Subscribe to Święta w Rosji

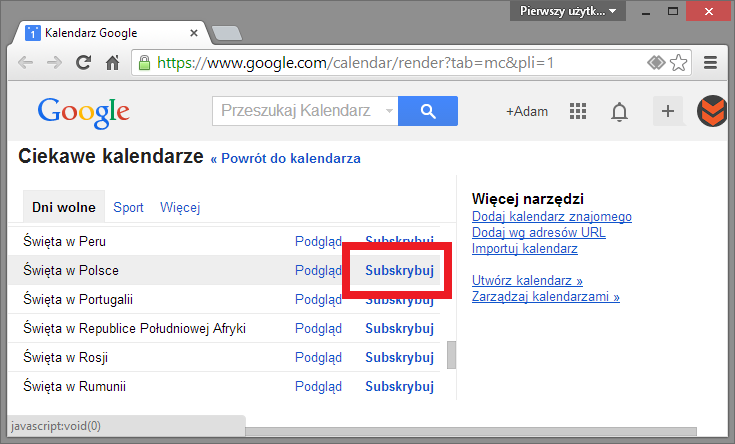399,358
